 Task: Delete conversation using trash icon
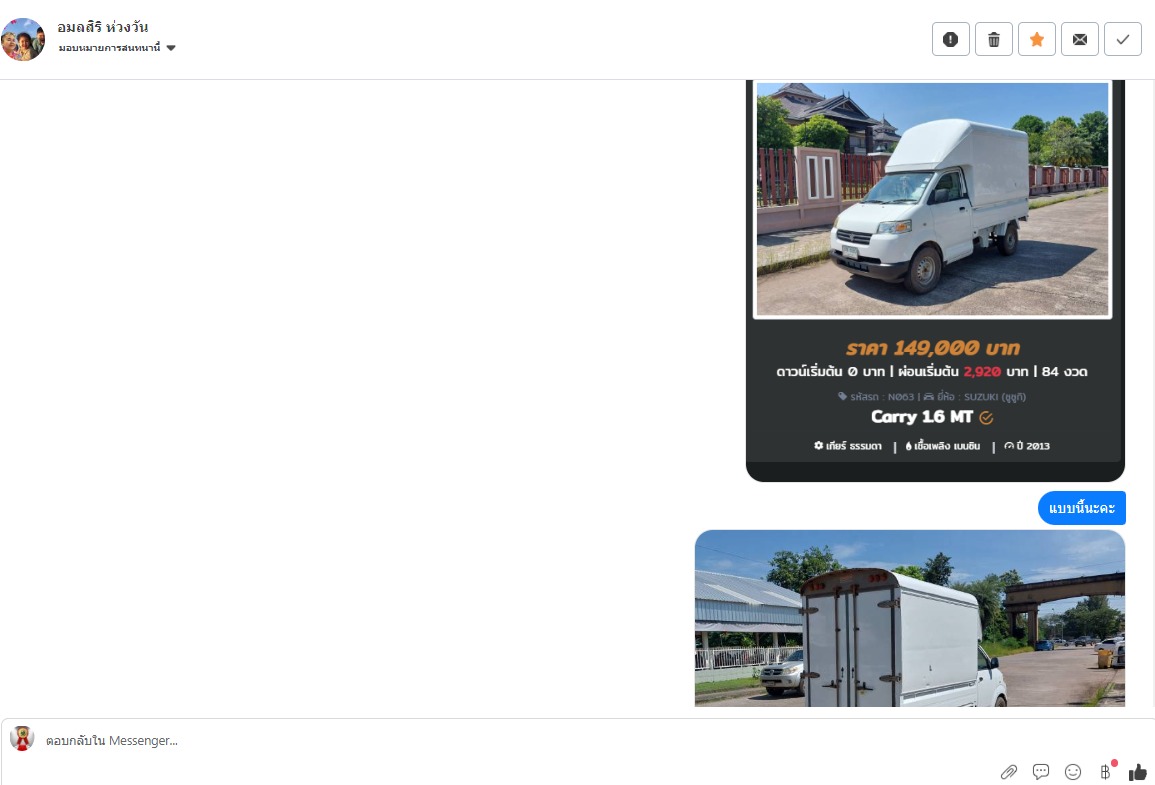[x=994, y=39]
